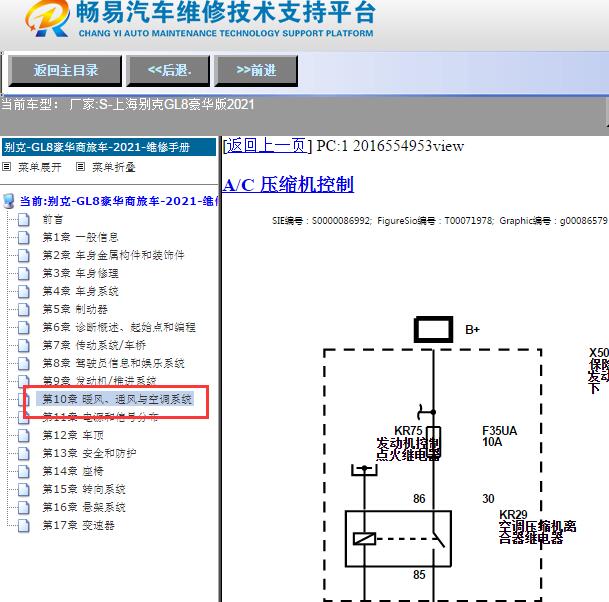Click the page icon beside 第17章
609x602 pixels.
pos(24,525)
